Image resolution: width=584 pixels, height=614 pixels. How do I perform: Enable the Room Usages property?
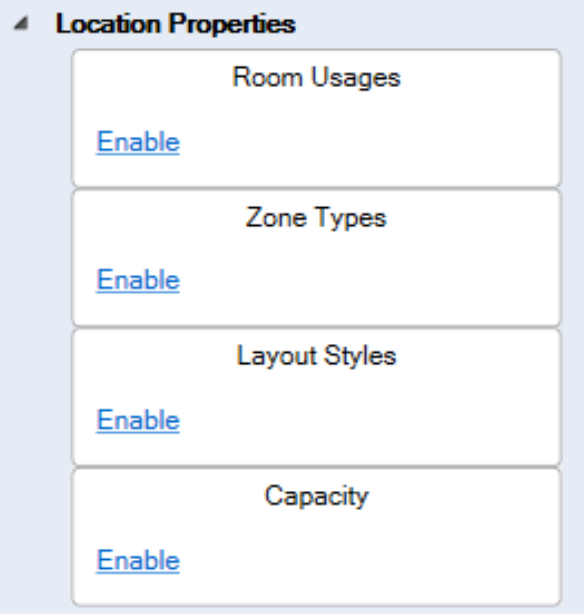[138, 142]
